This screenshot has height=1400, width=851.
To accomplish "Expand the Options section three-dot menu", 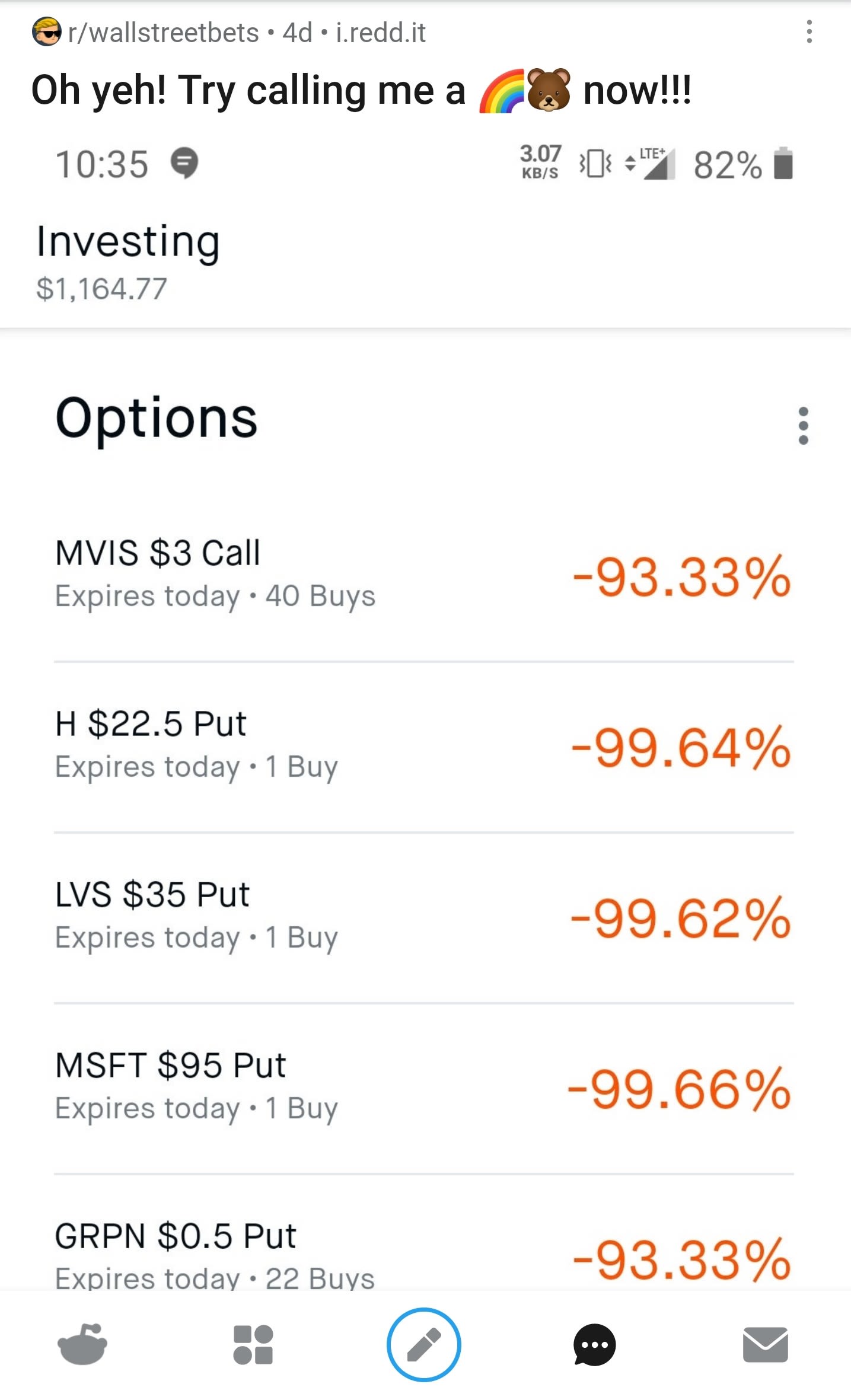I will [x=803, y=426].
